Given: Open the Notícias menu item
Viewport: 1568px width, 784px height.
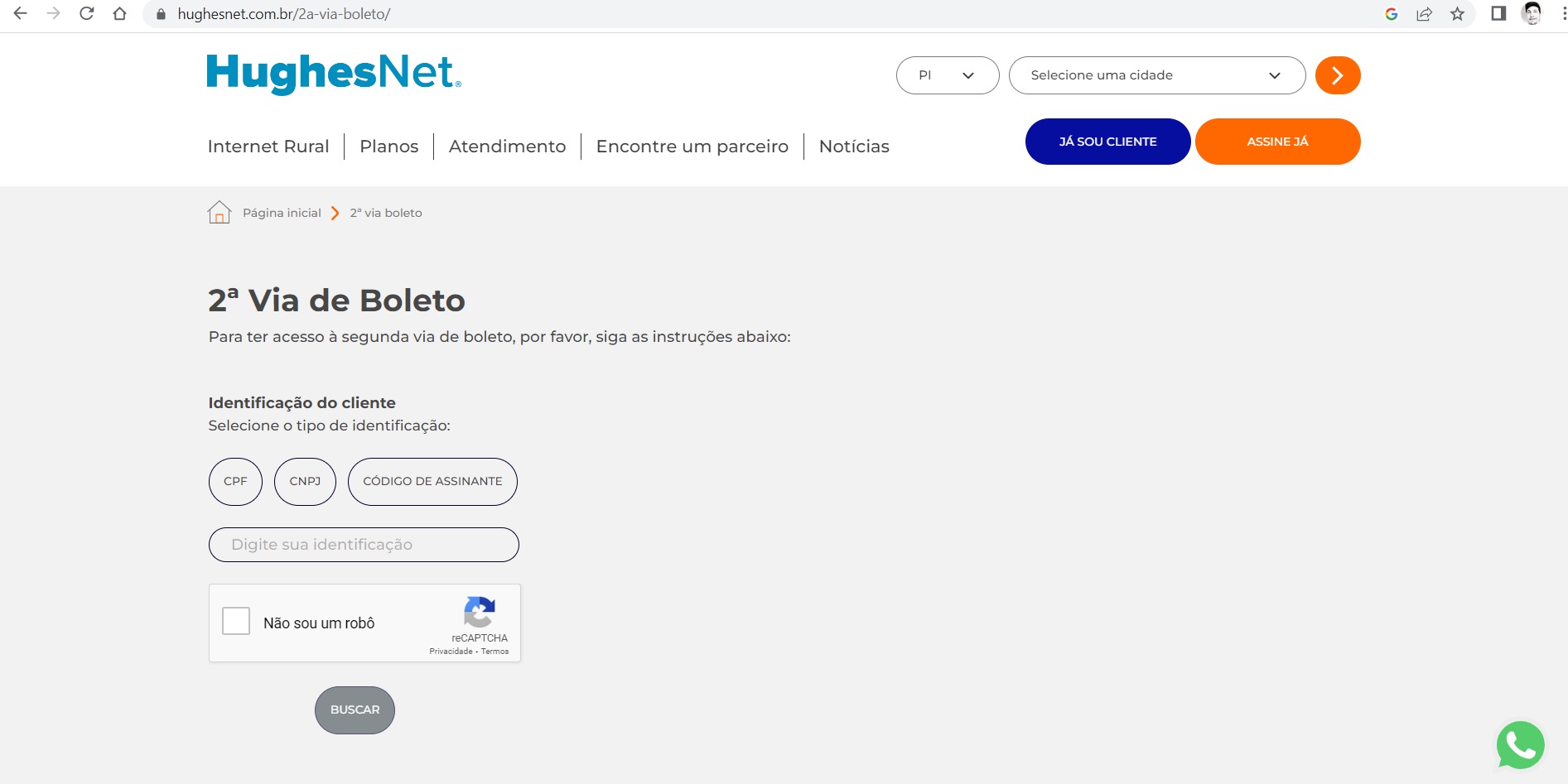Looking at the screenshot, I should (x=854, y=147).
